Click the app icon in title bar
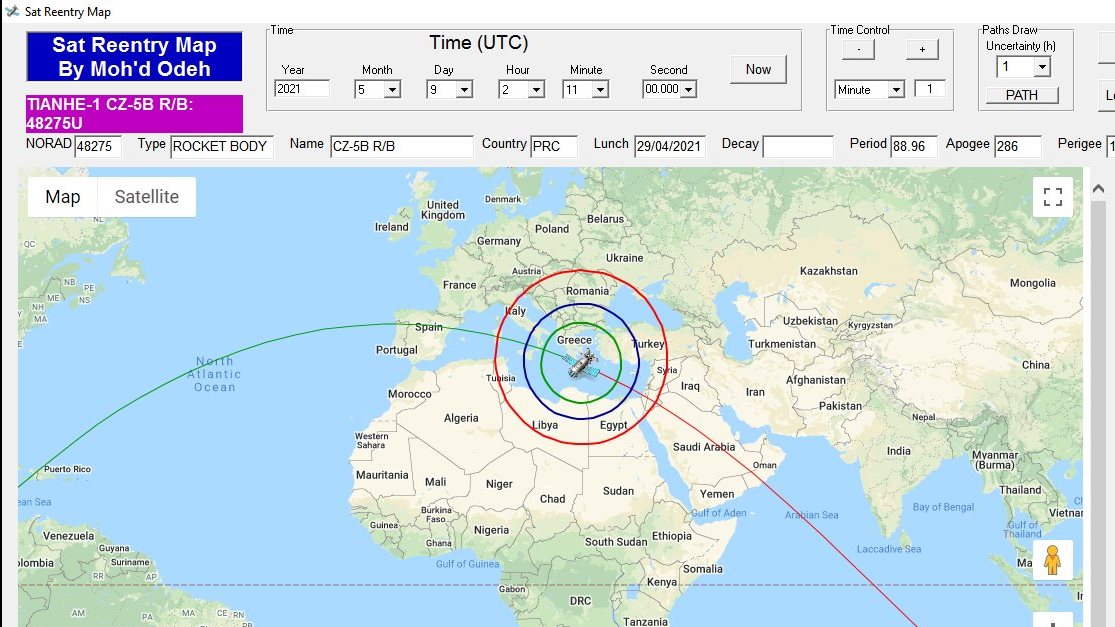 pyautogui.click(x=12, y=12)
